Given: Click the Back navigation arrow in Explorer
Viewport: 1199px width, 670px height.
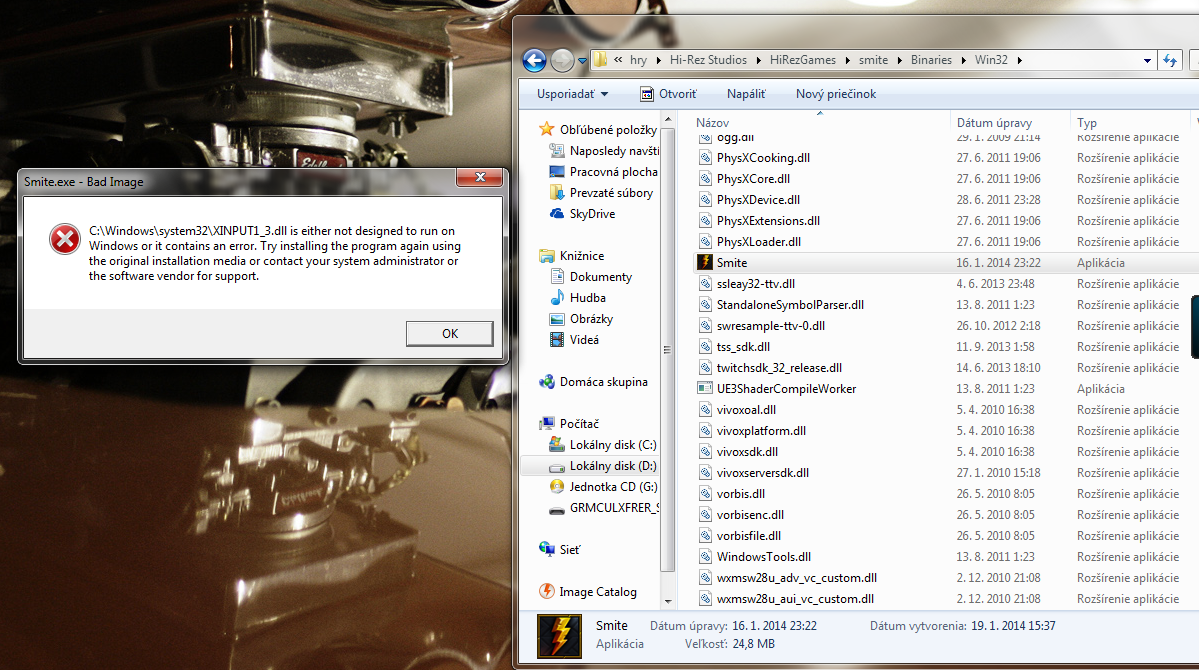Looking at the screenshot, I should click(x=534, y=60).
